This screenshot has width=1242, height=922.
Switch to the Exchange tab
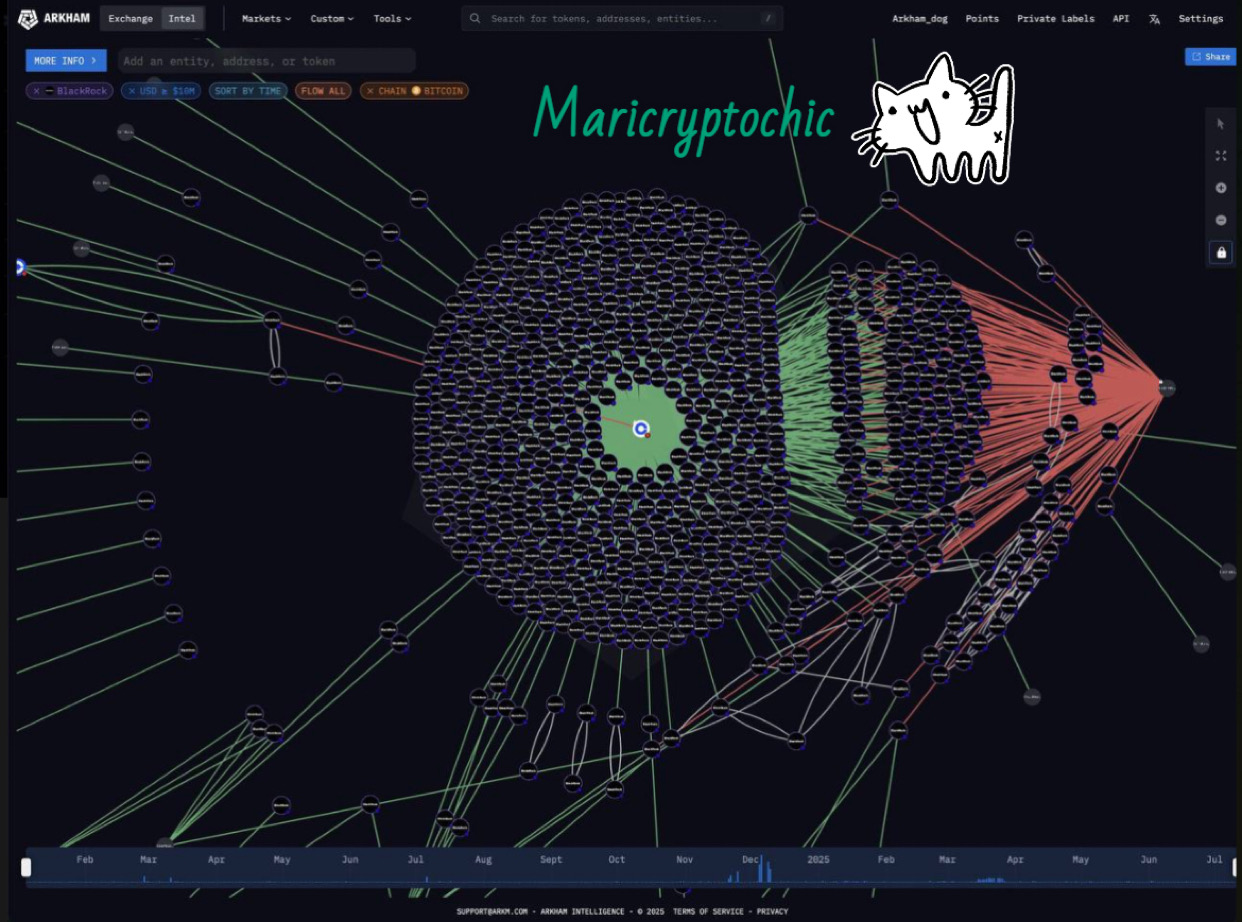click(x=131, y=18)
